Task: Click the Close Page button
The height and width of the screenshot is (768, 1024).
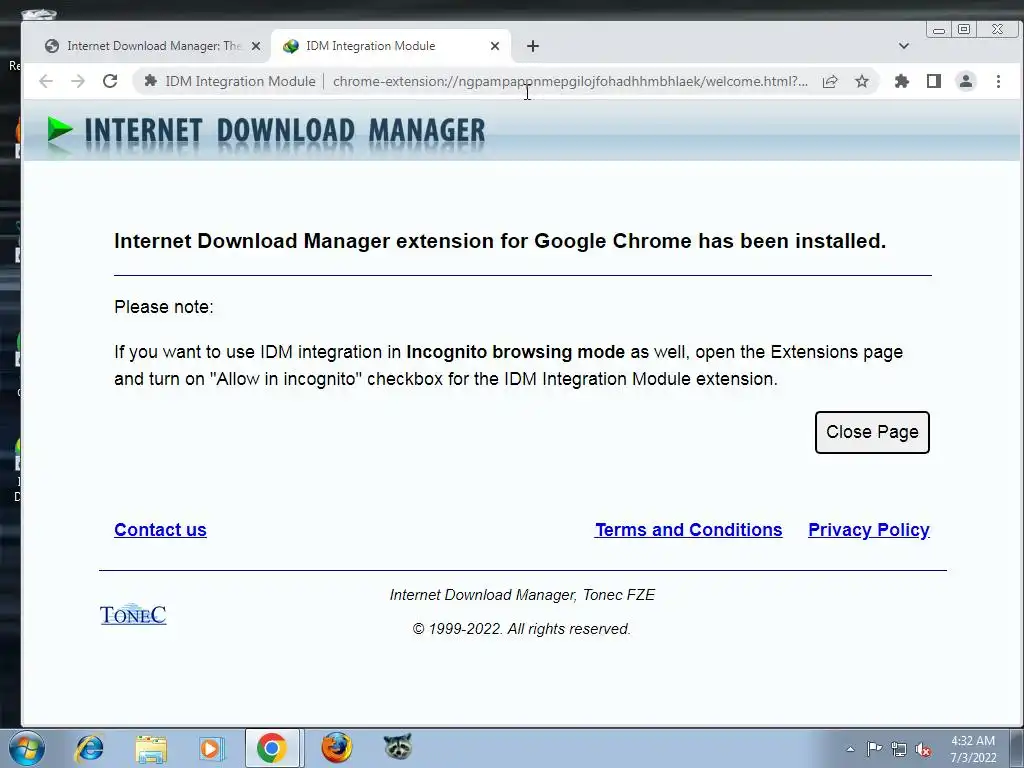Action: (872, 432)
